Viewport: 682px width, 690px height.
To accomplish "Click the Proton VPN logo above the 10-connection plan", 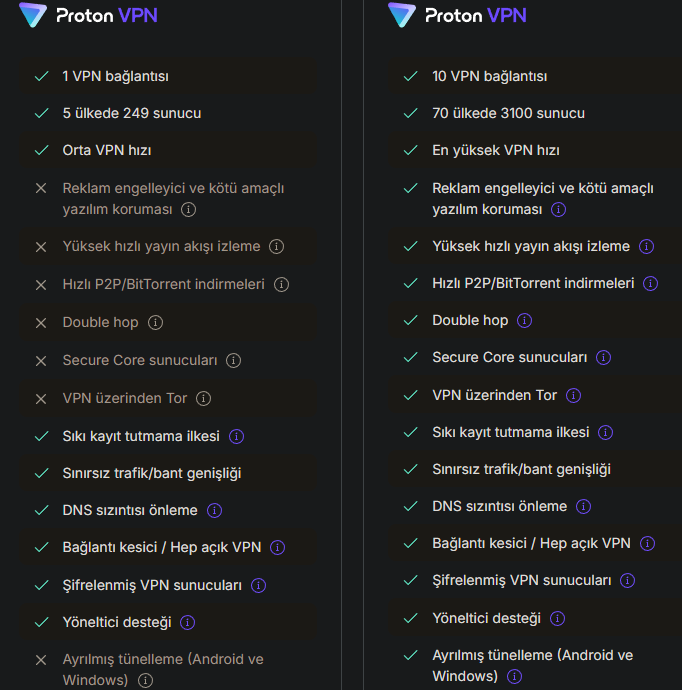I will (457, 16).
